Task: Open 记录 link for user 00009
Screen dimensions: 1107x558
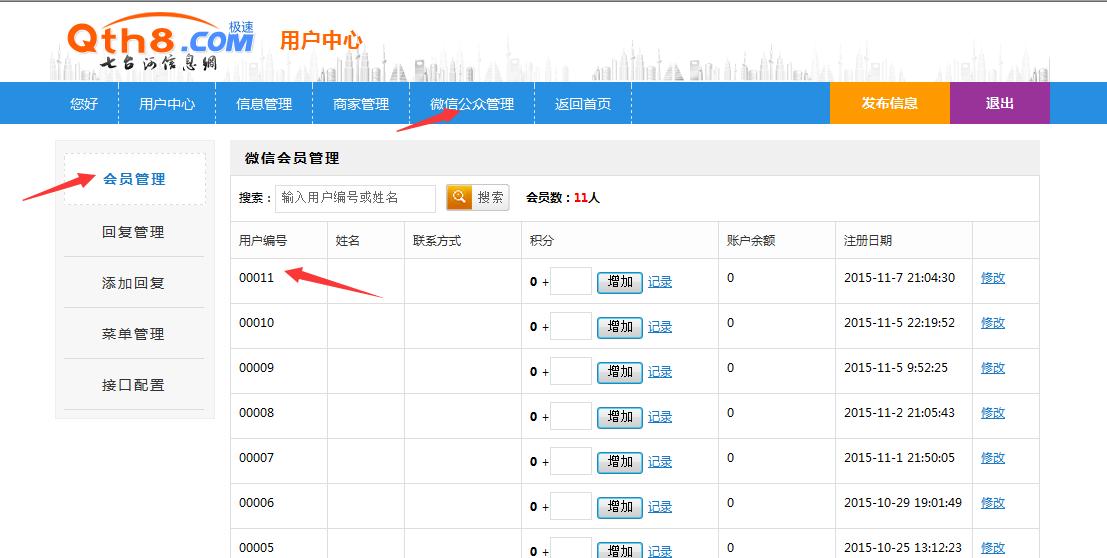Action: point(660,372)
